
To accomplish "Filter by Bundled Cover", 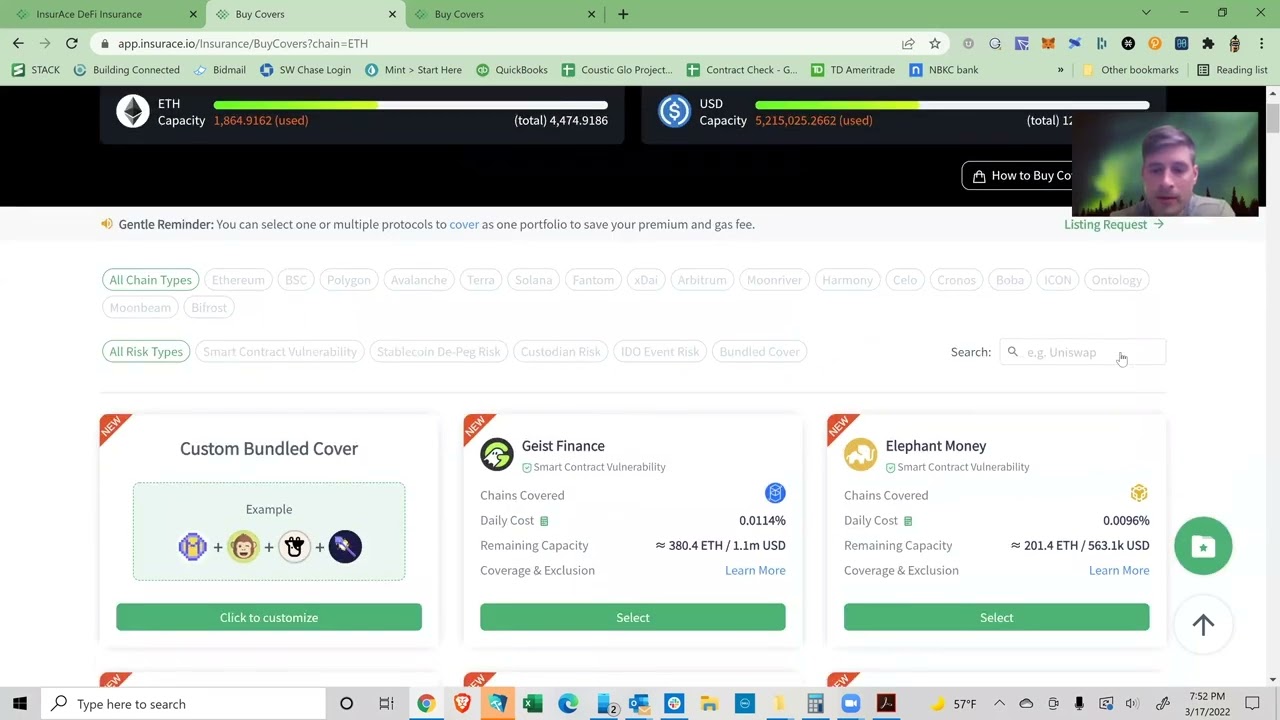I will point(760,352).
